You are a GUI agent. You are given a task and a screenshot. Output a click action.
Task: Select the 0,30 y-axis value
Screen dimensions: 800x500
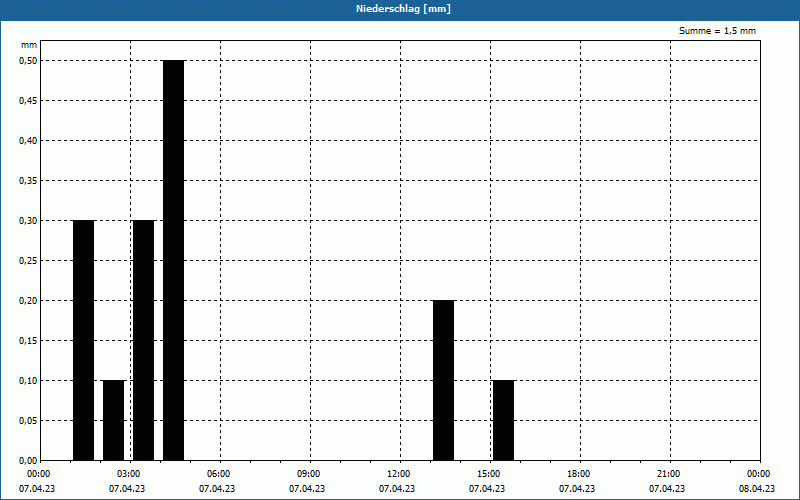pos(28,220)
